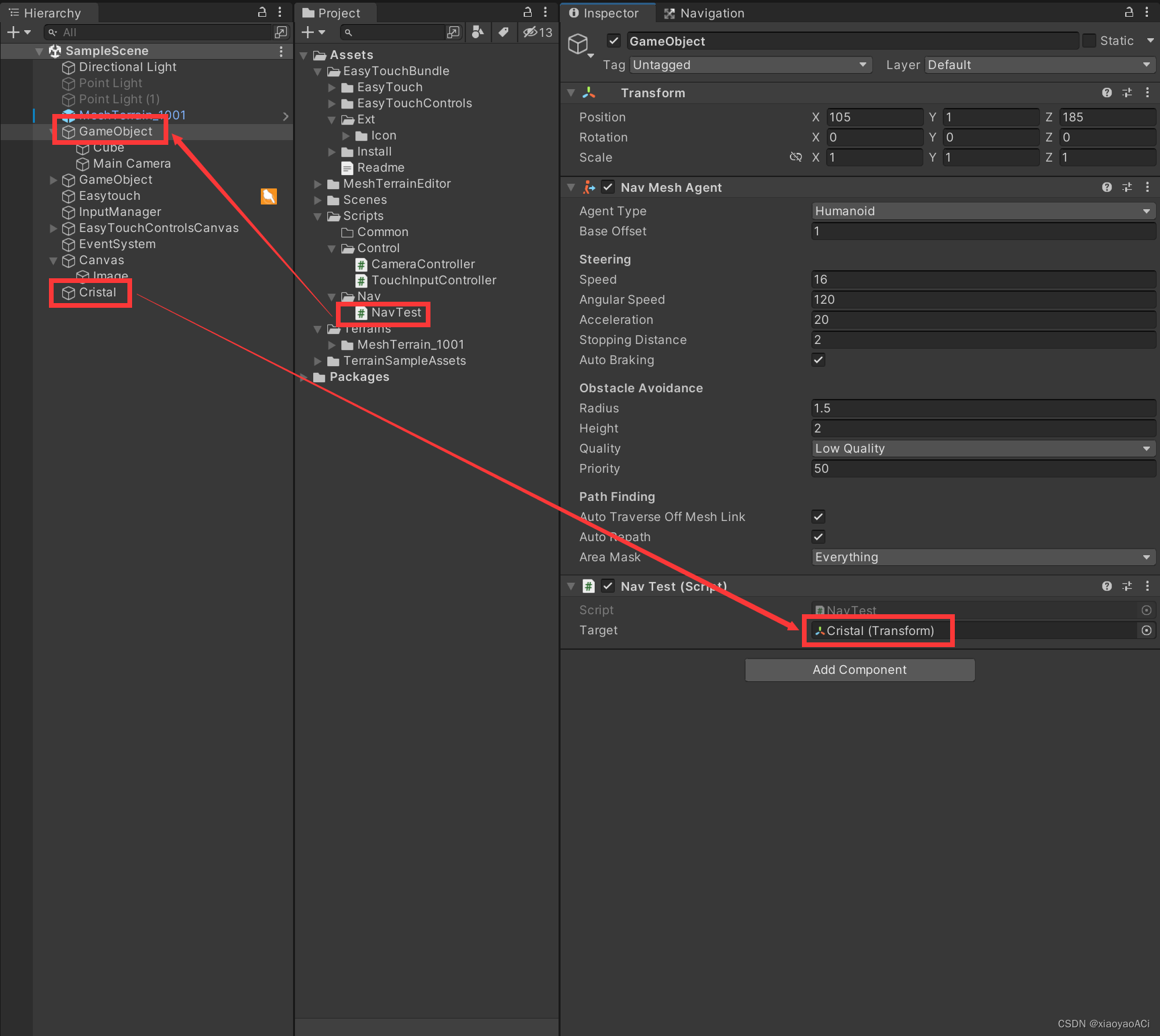Click Add Component button
Viewport: 1160px width, 1036px height.
pos(860,670)
